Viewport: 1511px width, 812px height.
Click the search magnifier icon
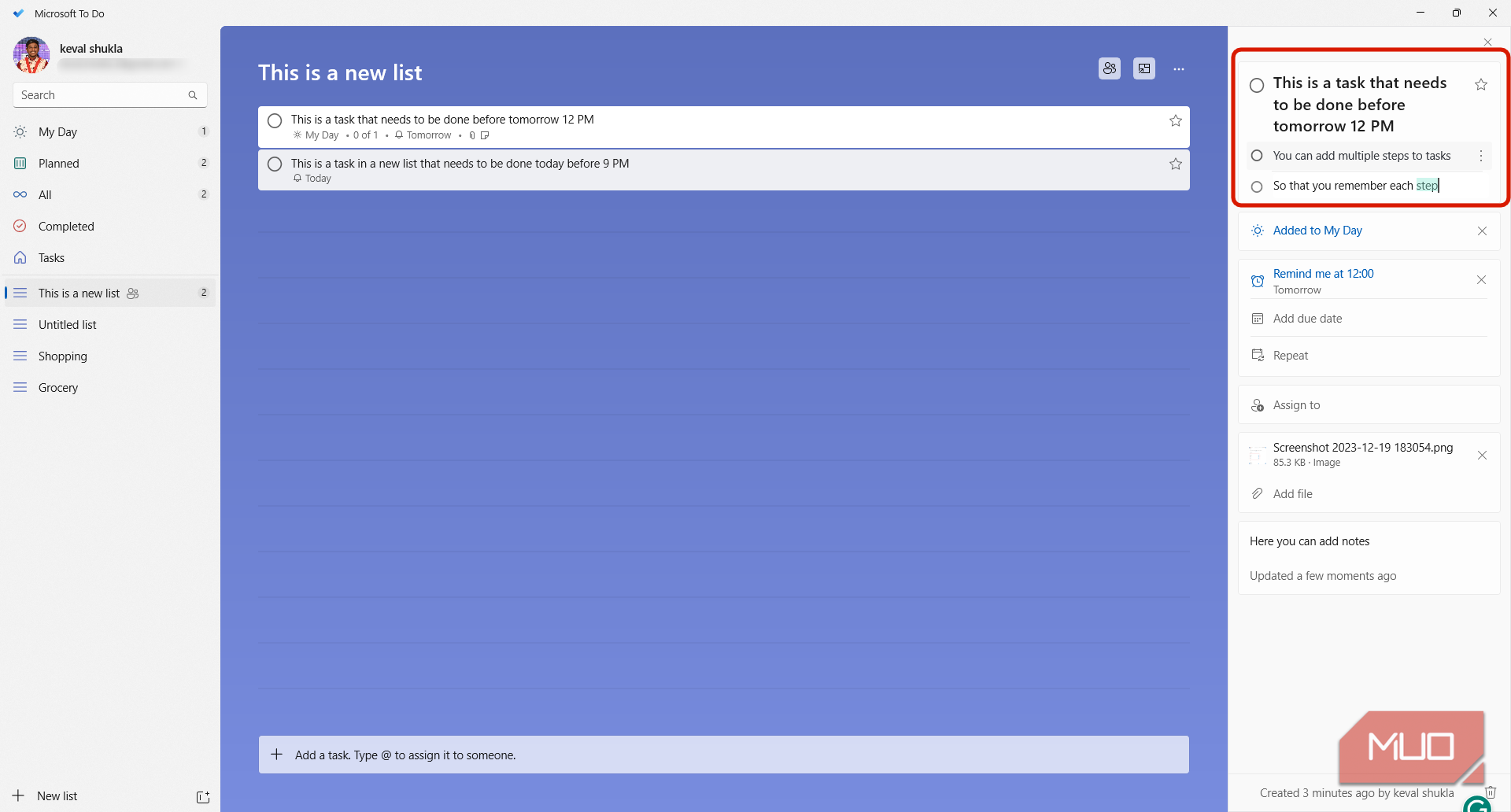193,95
